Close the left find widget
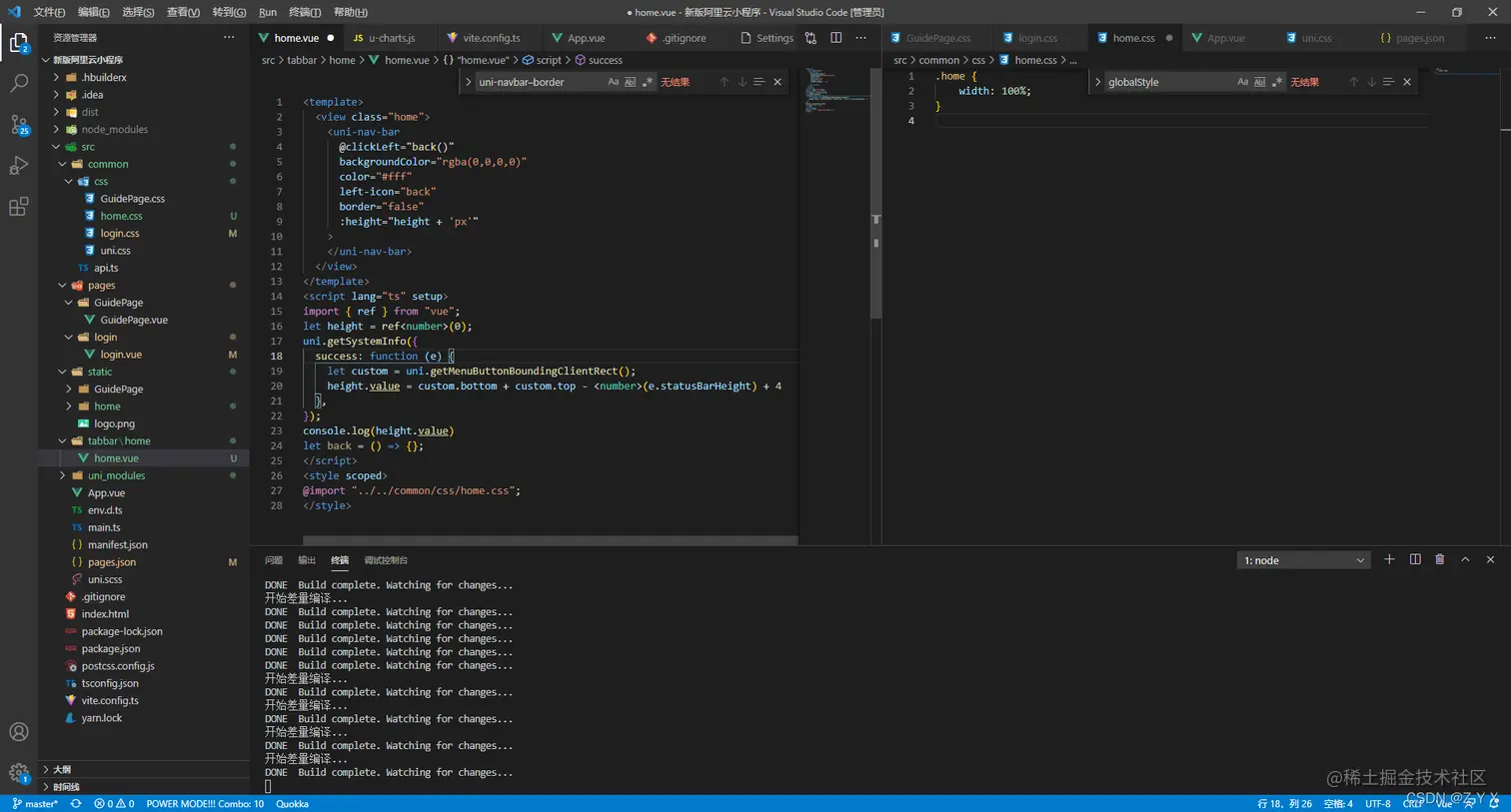Screen dimensions: 1511x812 click(777, 82)
